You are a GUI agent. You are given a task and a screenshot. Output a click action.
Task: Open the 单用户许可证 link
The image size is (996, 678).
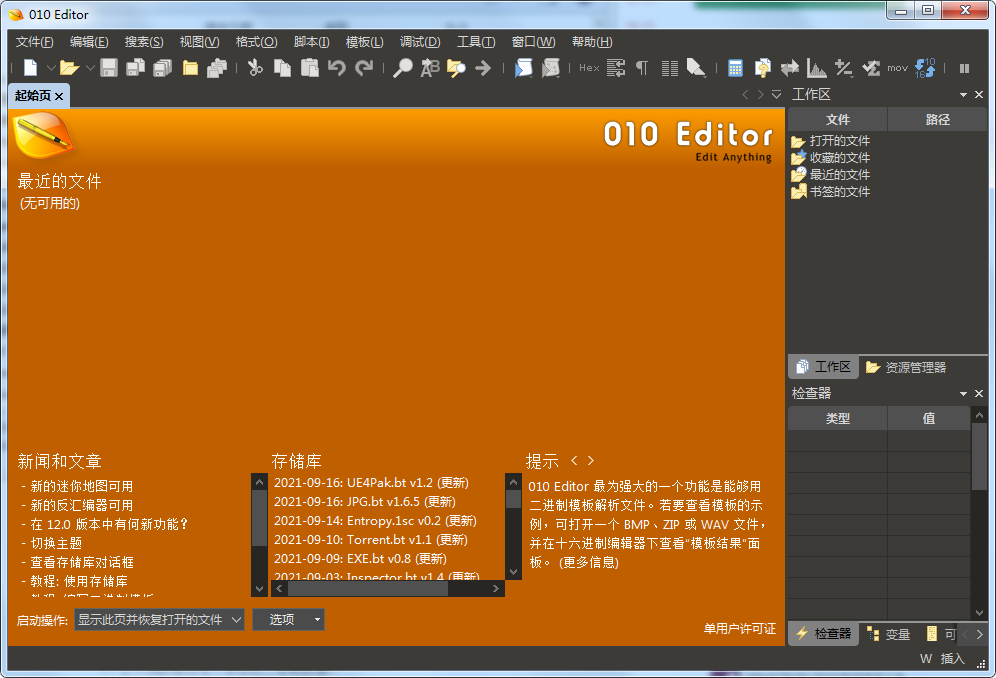[x=739, y=628]
